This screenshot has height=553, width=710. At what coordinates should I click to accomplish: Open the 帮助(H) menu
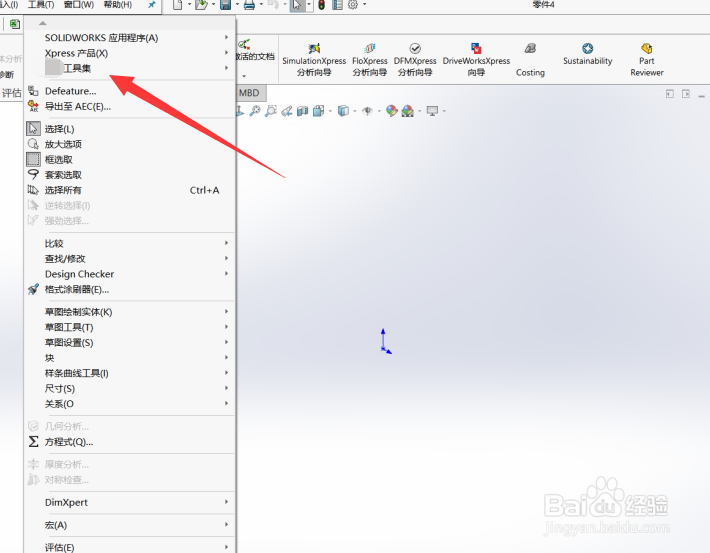[117, 5]
